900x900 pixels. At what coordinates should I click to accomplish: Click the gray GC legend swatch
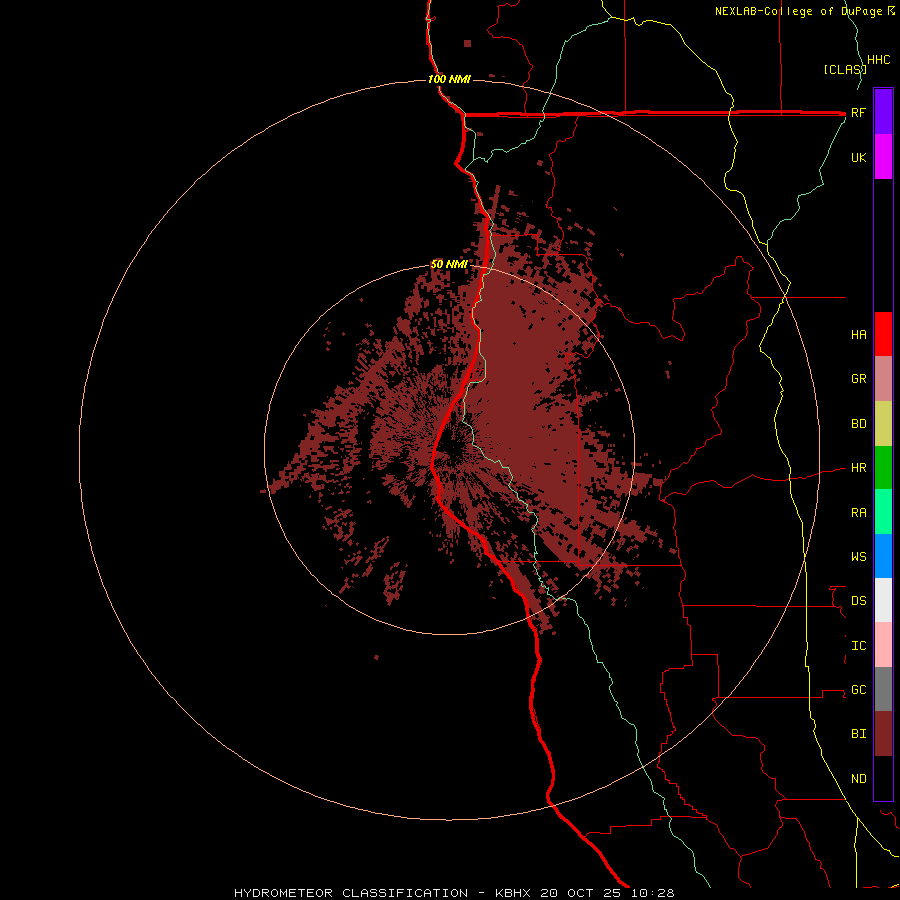click(883, 689)
